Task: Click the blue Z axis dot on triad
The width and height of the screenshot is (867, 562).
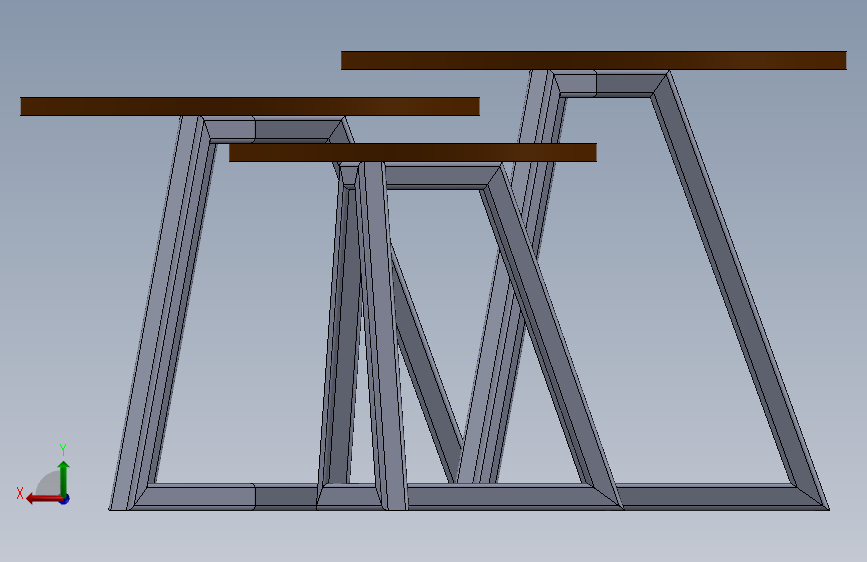Action: tap(65, 499)
